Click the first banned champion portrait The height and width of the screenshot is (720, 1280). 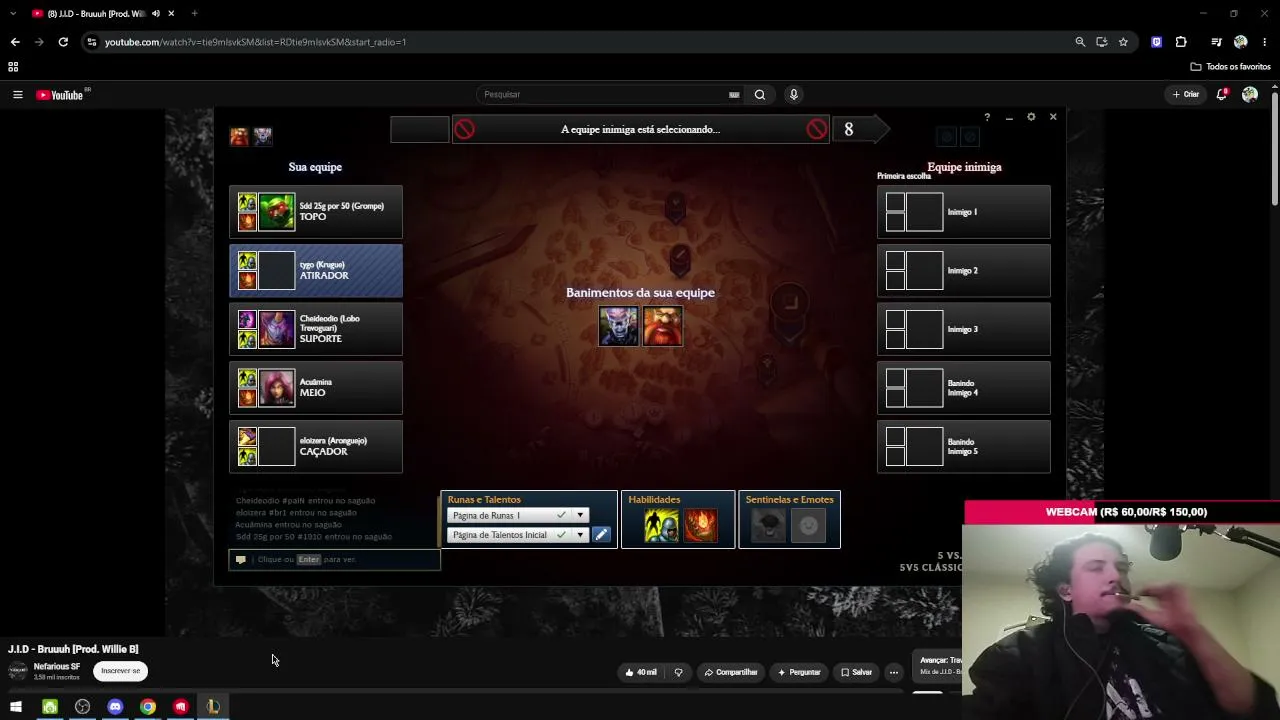[x=618, y=327]
